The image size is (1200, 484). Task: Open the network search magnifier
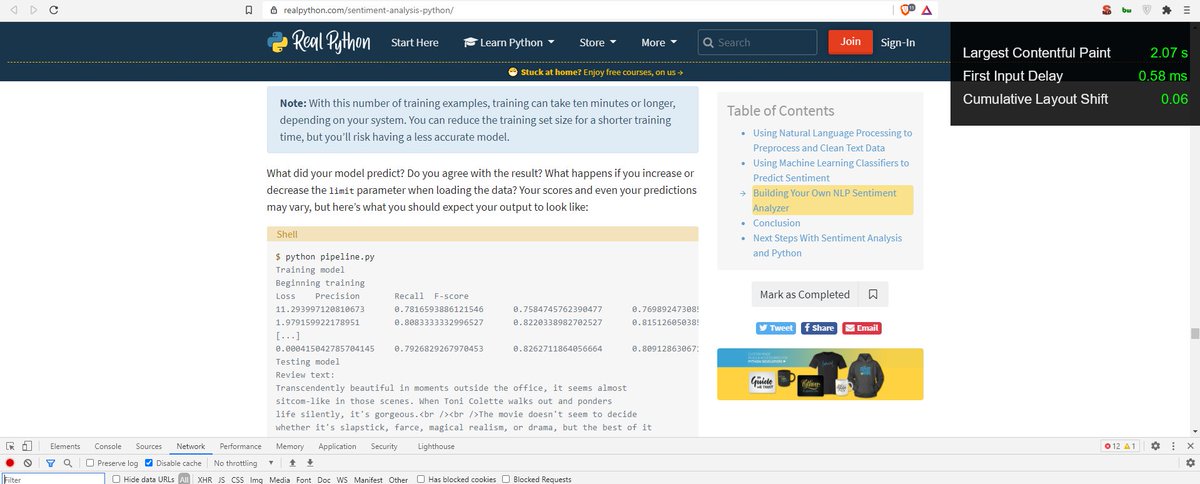pos(67,463)
